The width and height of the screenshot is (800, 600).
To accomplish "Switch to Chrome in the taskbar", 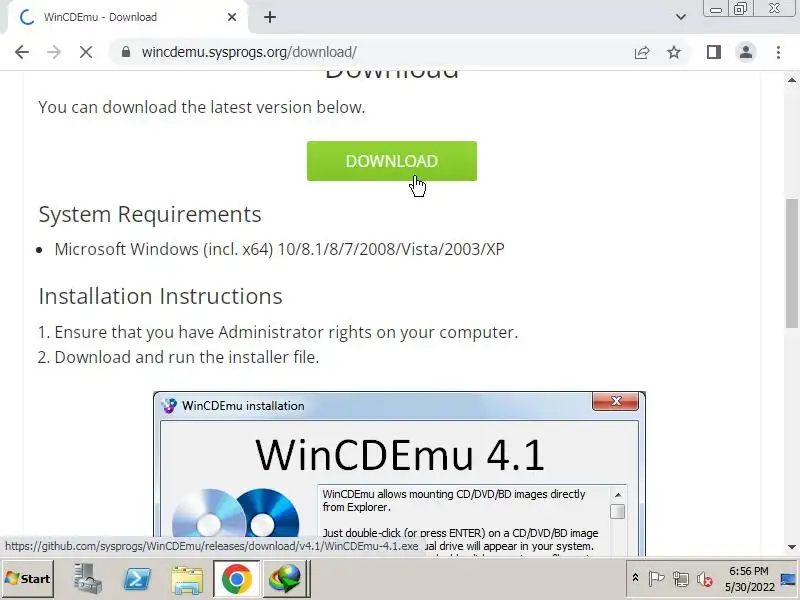I will click(236, 579).
